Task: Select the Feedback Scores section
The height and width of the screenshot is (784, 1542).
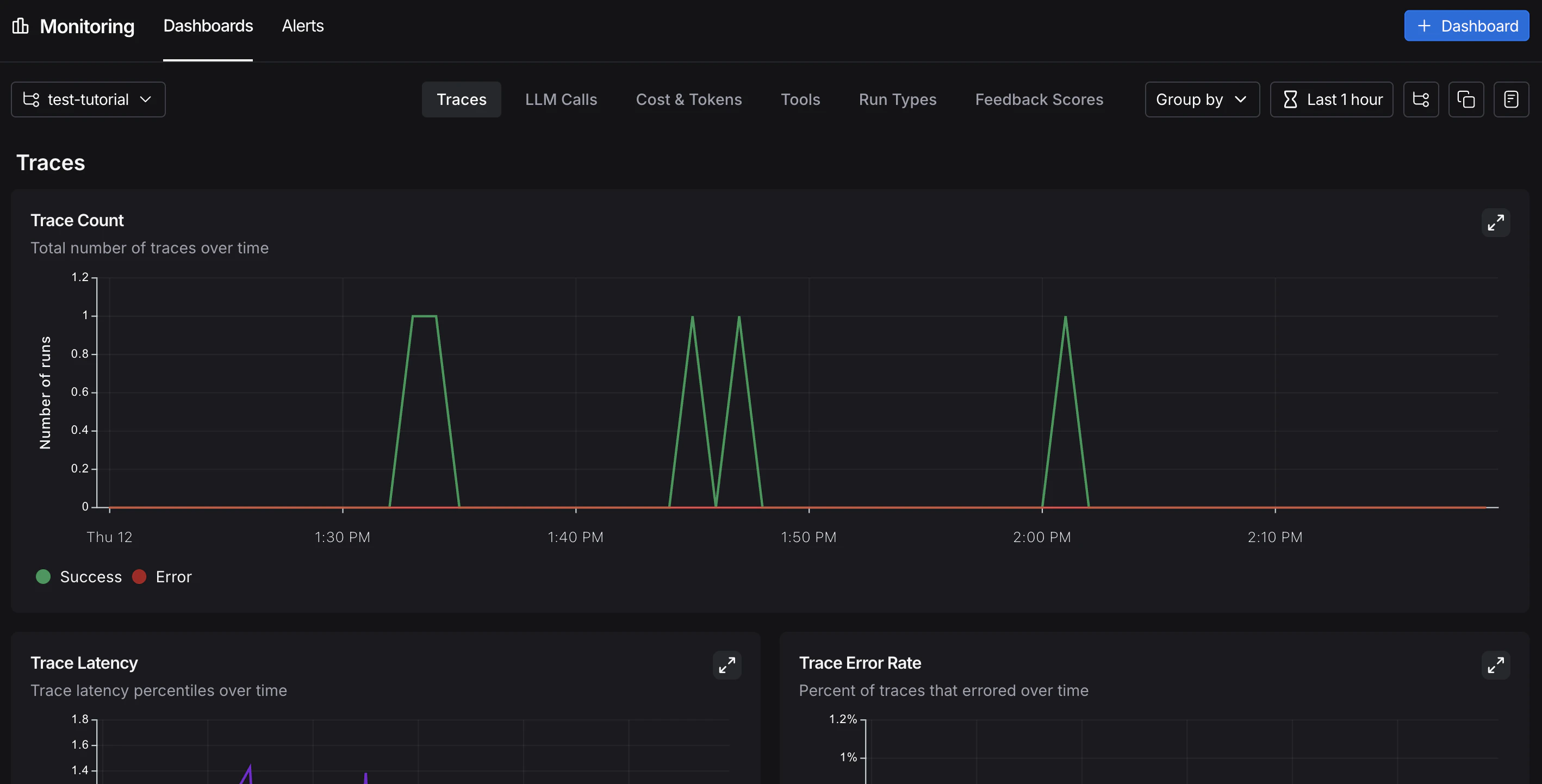Action: [x=1039, y=99]
